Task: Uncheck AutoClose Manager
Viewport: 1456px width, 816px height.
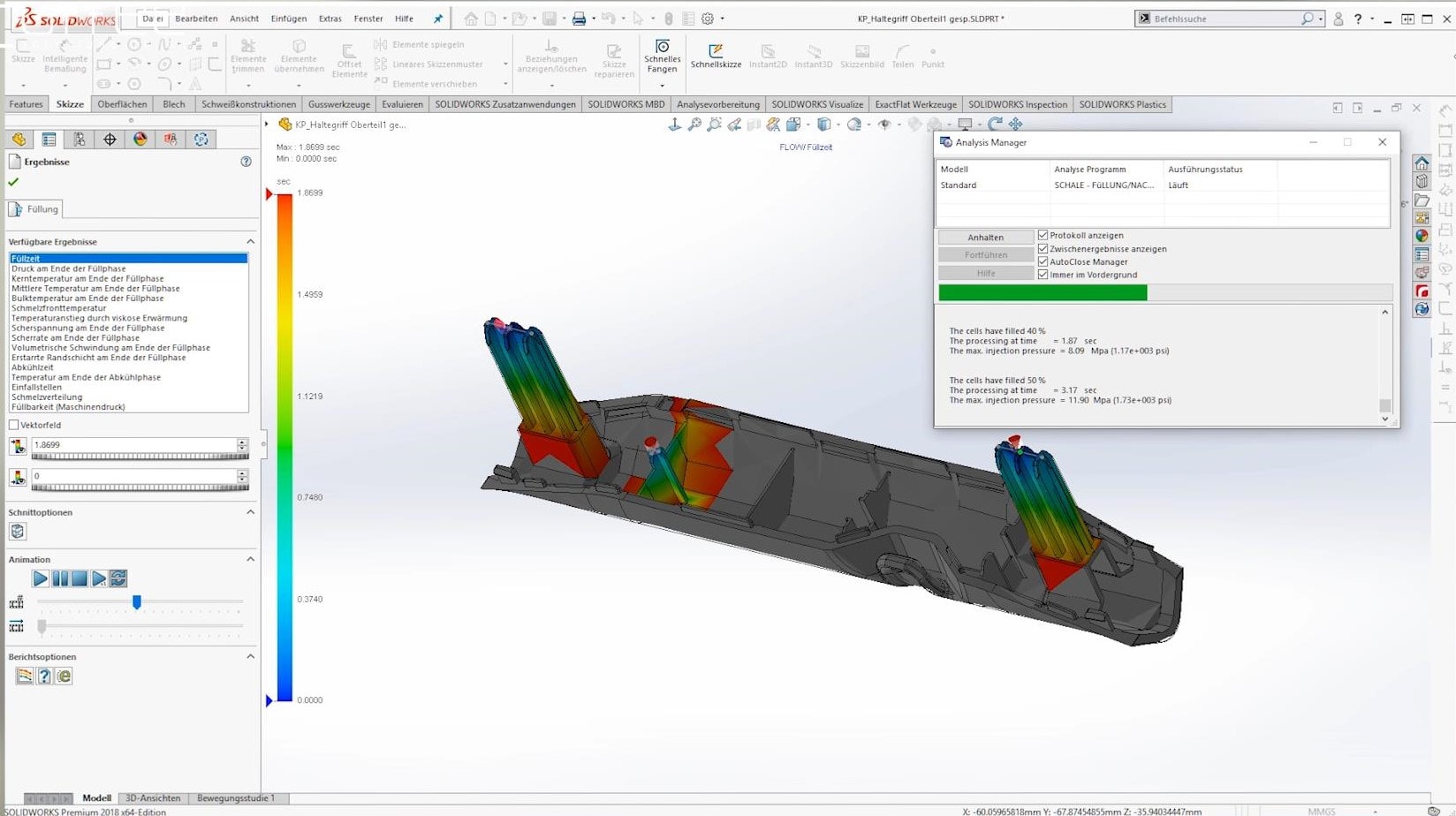Action: pyautogui.click(x=1043, y=261)
